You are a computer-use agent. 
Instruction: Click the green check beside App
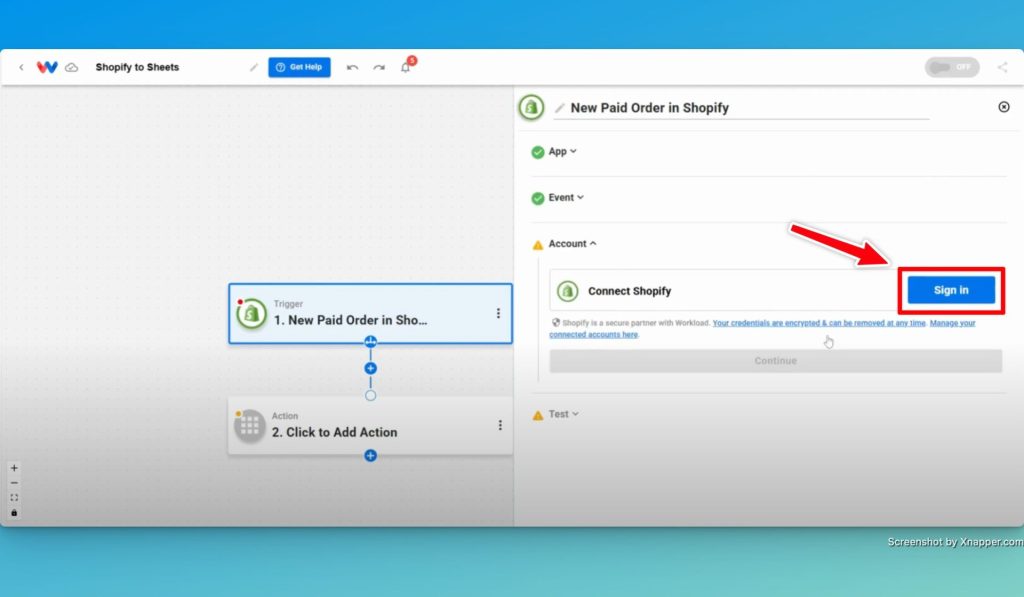[x=537, y=152]
